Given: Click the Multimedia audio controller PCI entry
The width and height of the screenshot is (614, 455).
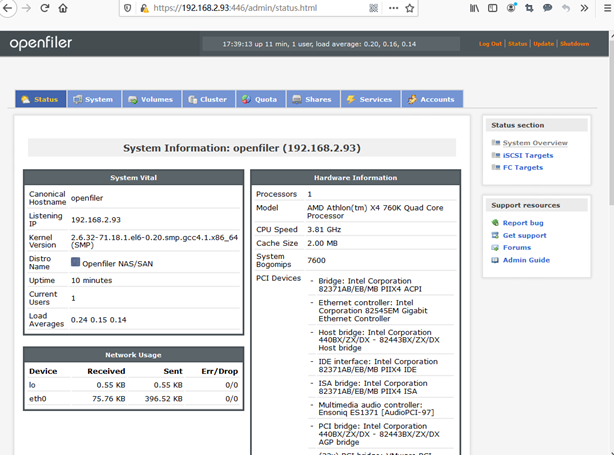Looking at the screenshot, I should [x=376, y=408].
